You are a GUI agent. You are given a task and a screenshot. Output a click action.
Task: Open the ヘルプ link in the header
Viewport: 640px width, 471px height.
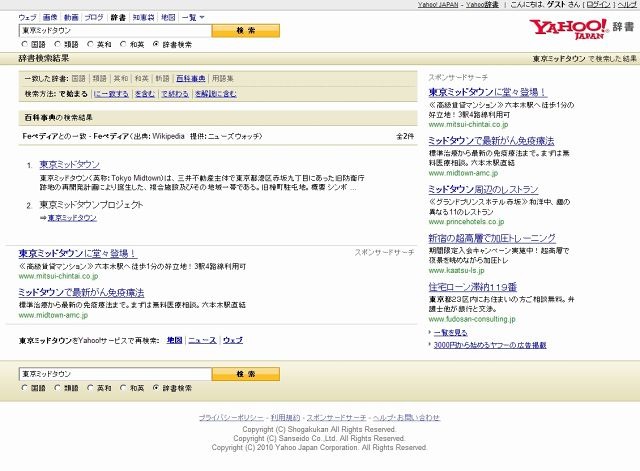coord(627,4)
